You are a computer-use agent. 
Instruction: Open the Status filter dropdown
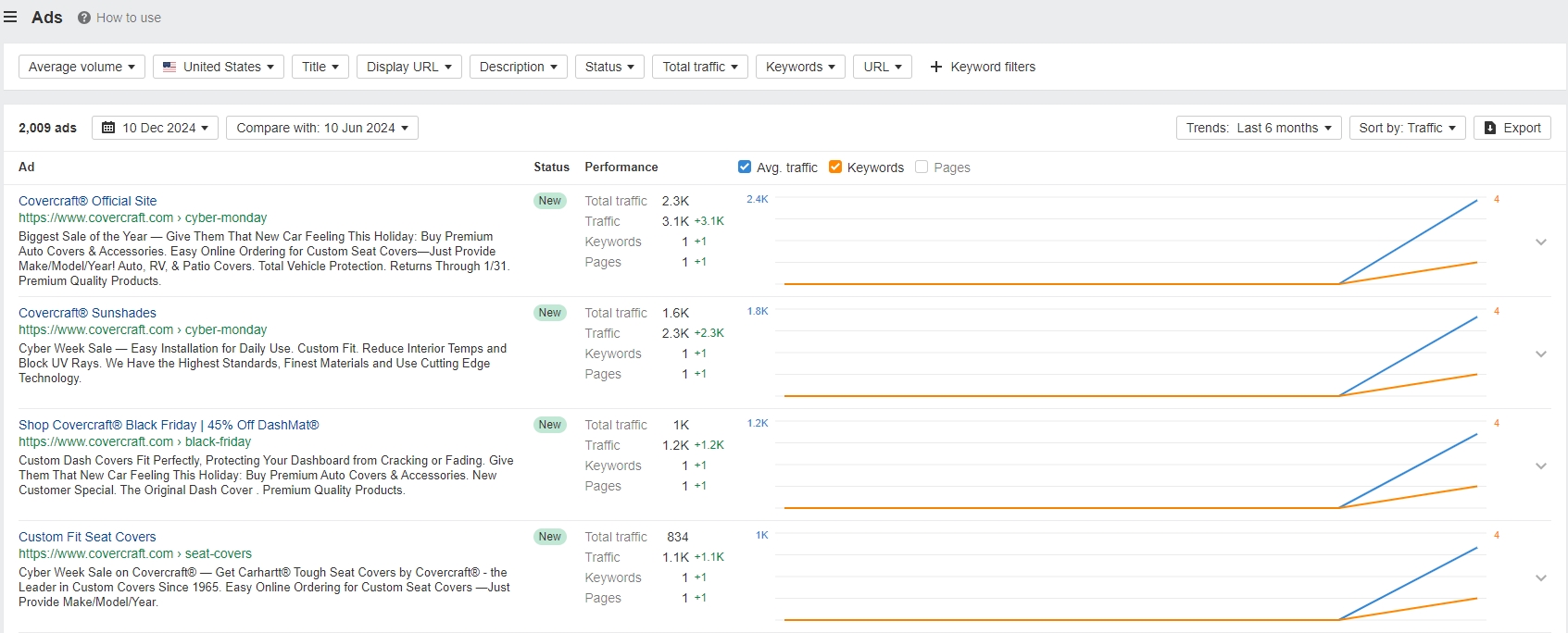[x=609, y=67]
